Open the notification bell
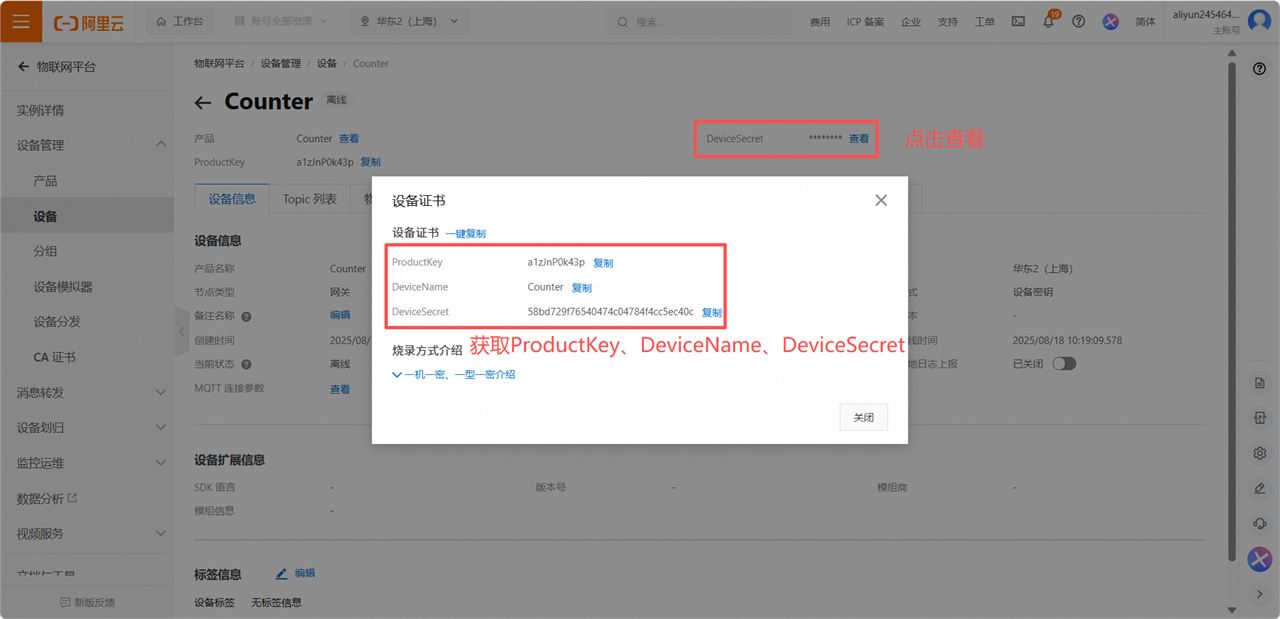This screenshot has height=619, width=1280. [1048, 21]
